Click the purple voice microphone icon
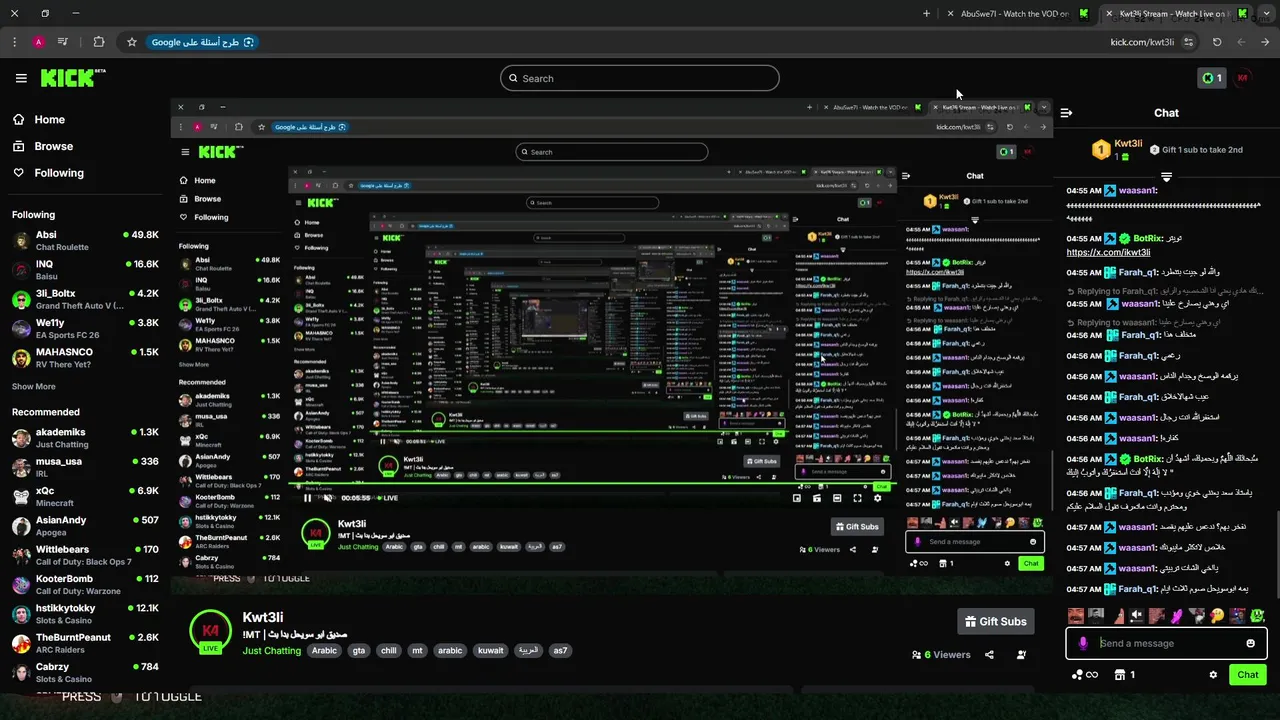This screenshot has width=1280, height=720. click(1083, 643)
